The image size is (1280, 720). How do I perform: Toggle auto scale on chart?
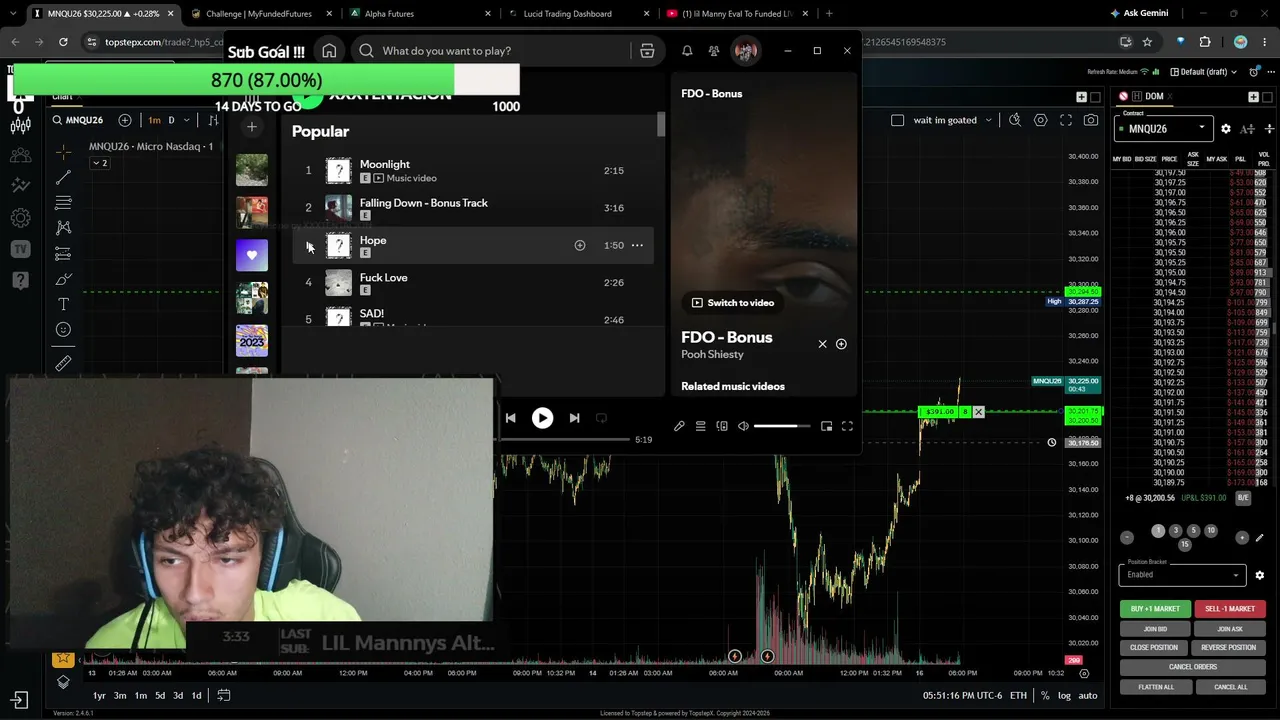[x=1088, y=695]
